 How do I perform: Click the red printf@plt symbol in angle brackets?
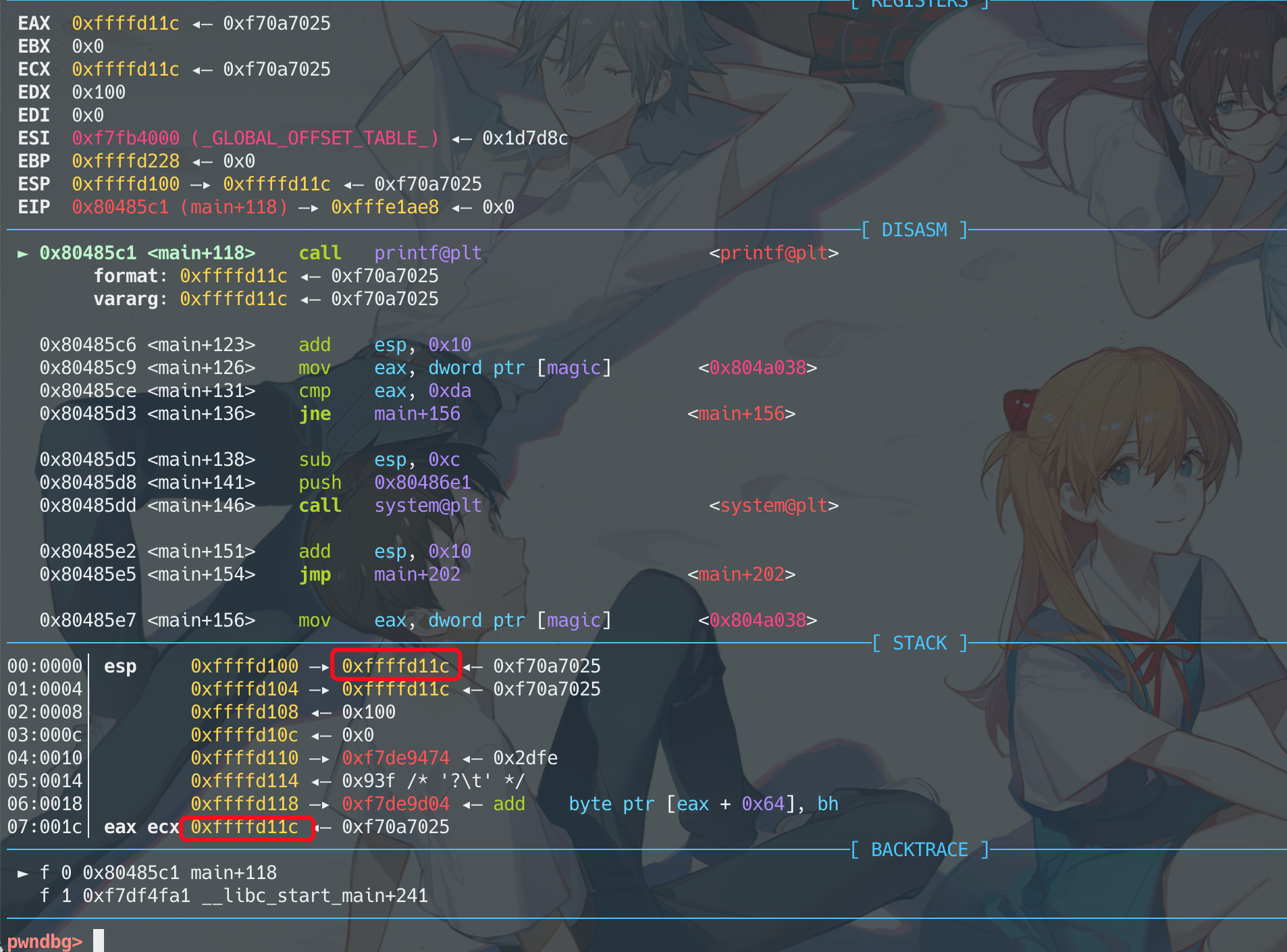point(773,253)
